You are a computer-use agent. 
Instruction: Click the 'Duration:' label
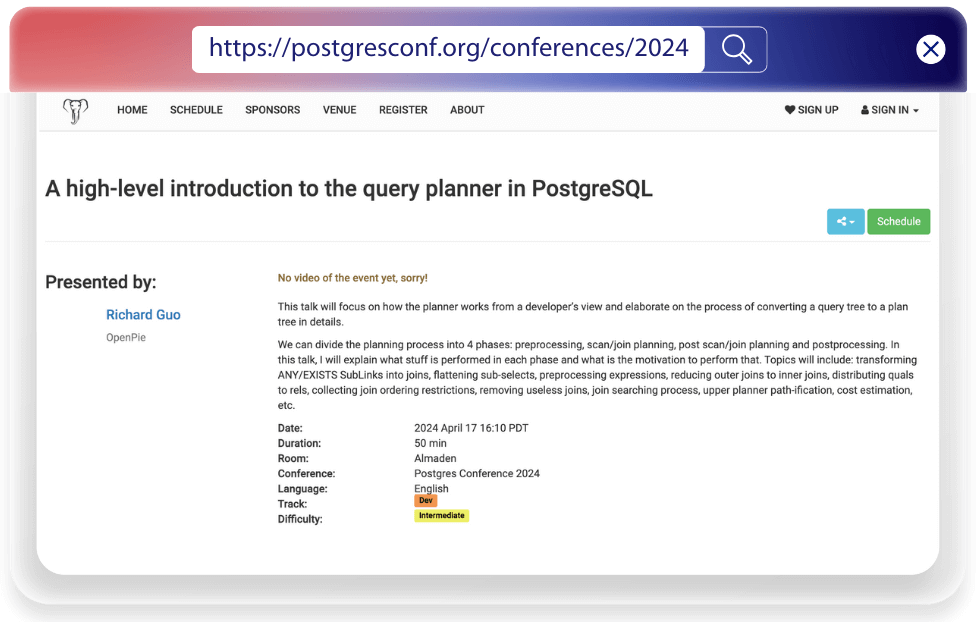[299, 443]
